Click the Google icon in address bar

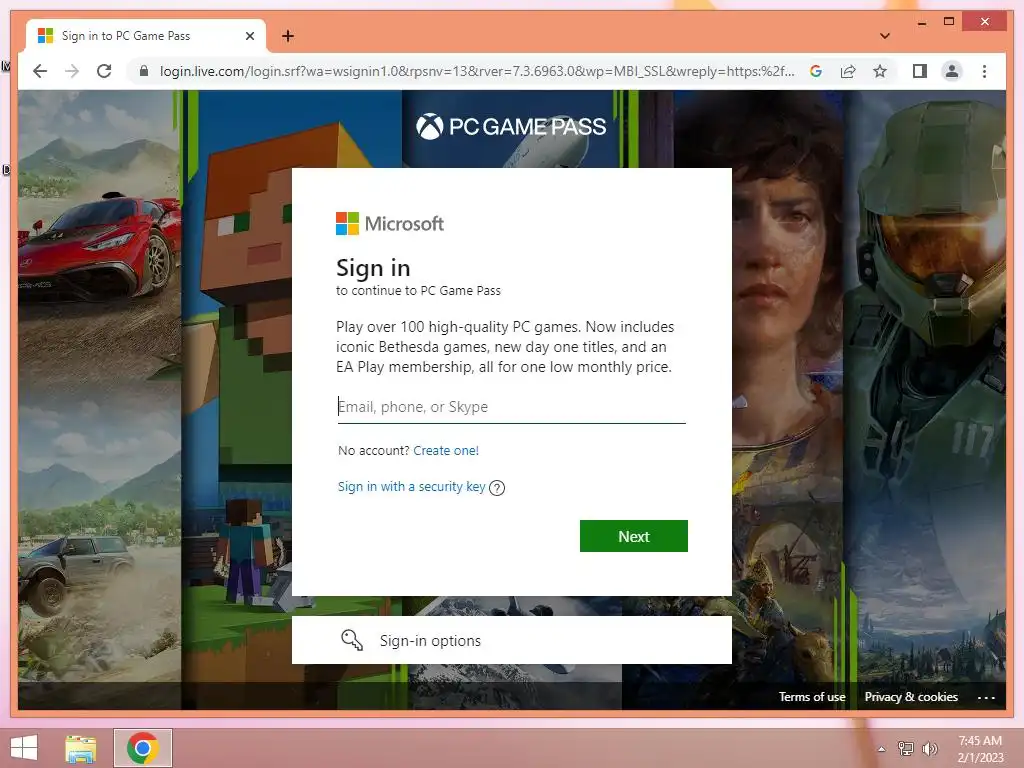tap(816, 71)
